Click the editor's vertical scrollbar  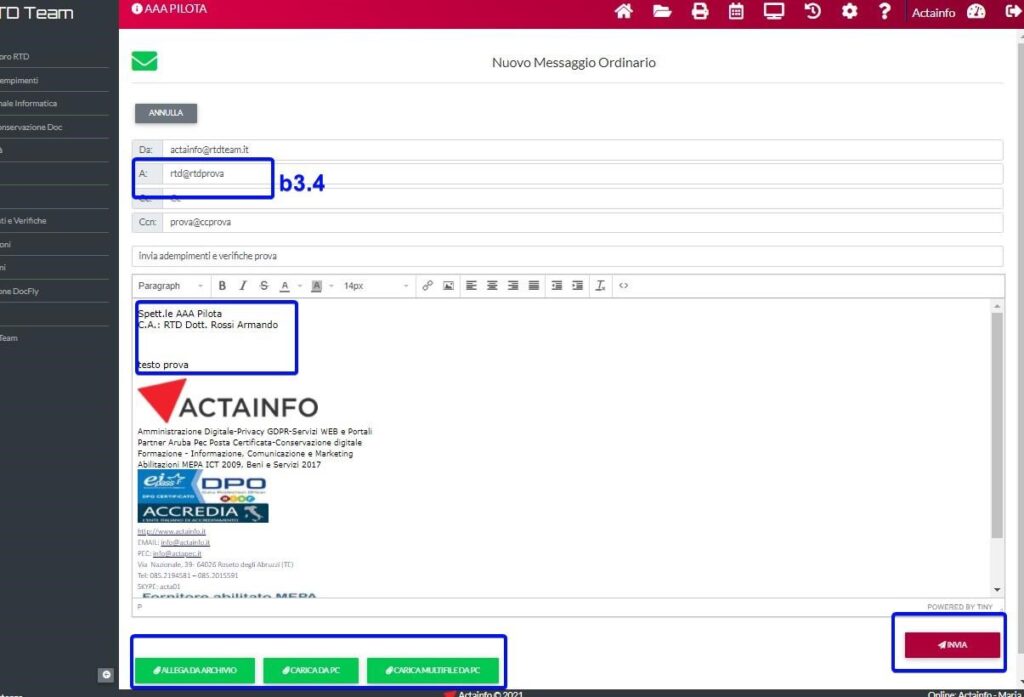click(996, 420)
